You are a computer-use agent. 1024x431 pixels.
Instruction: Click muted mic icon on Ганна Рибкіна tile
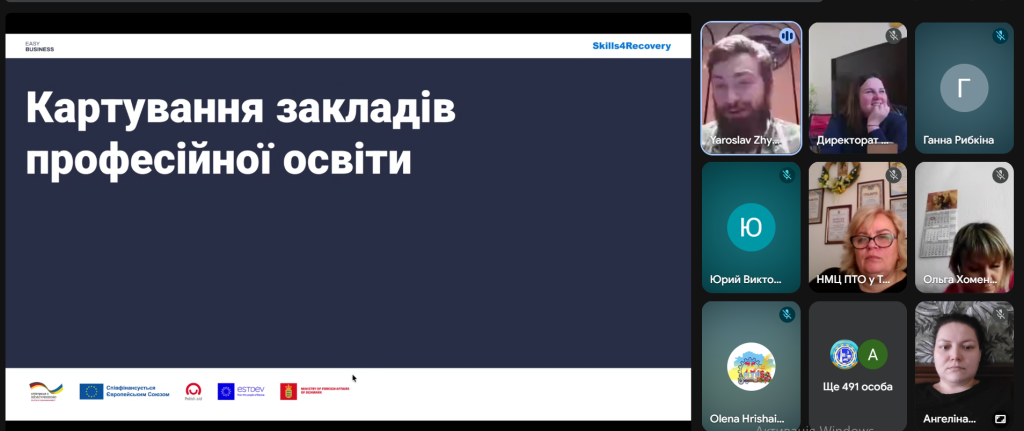999,36
